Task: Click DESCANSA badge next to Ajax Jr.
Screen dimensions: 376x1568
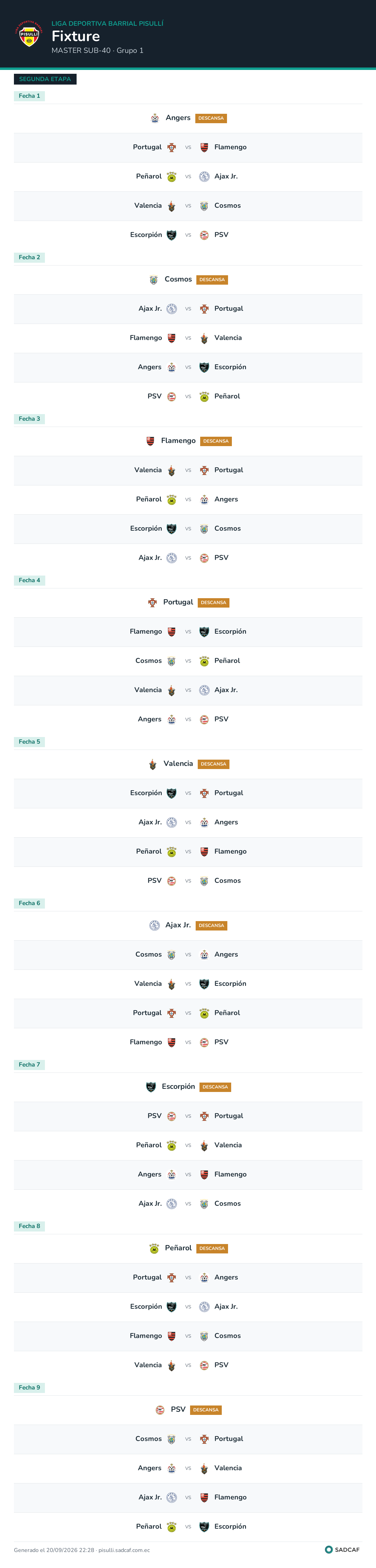Action: point(211,925)
